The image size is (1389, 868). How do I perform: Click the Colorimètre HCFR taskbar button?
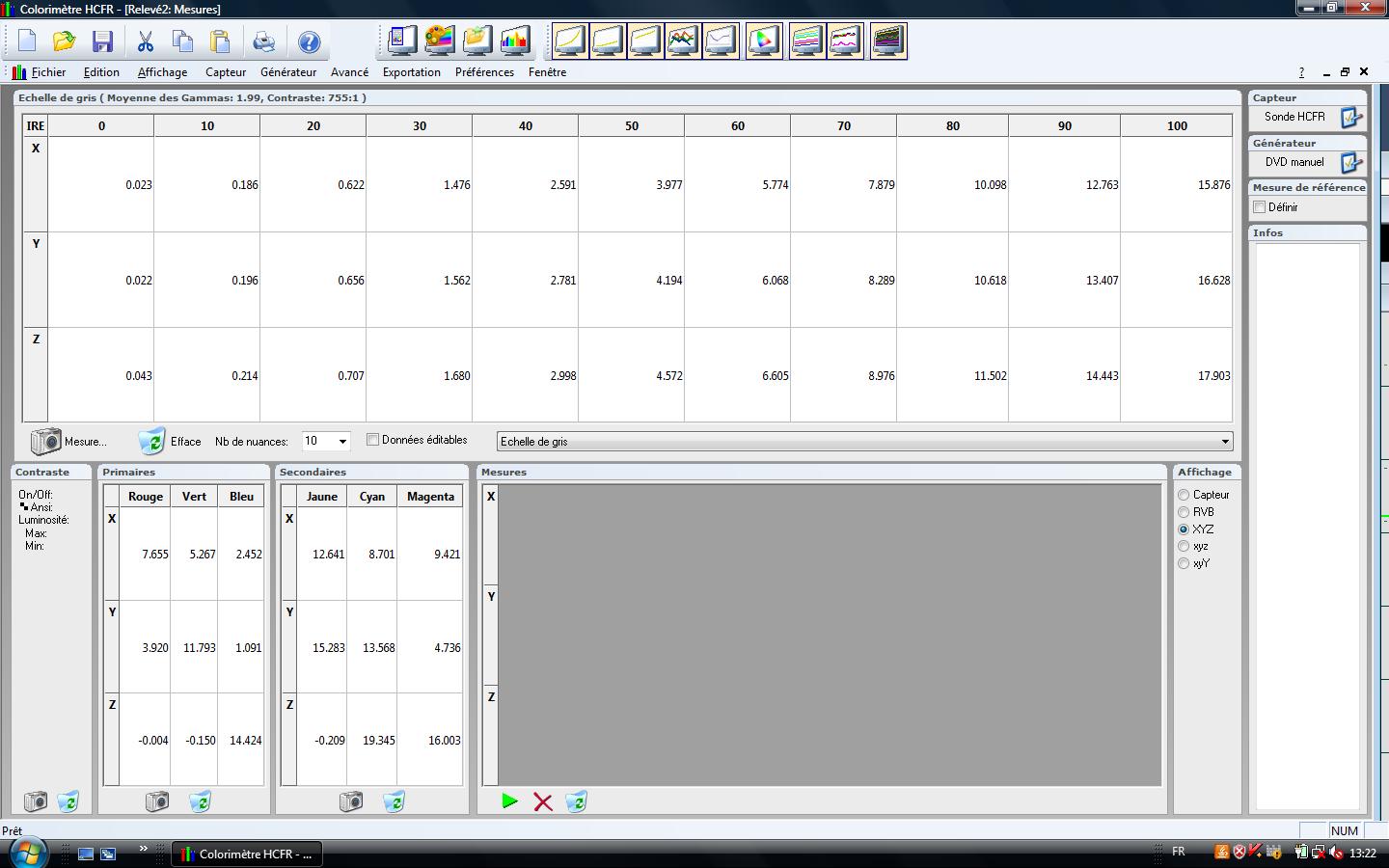247,854
